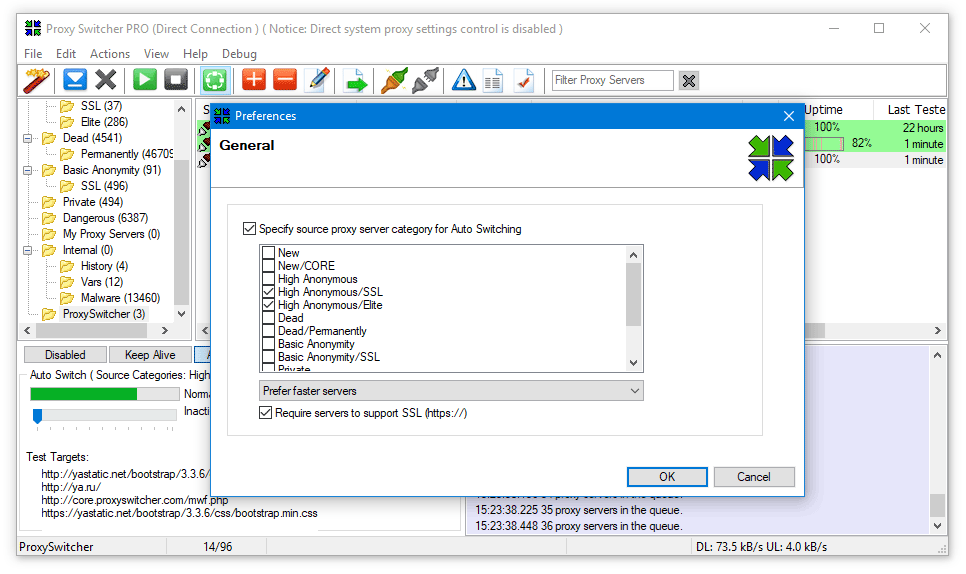Check the New category checkbox
The height and width of the screenshot is (574, 966).
(269, 253)
